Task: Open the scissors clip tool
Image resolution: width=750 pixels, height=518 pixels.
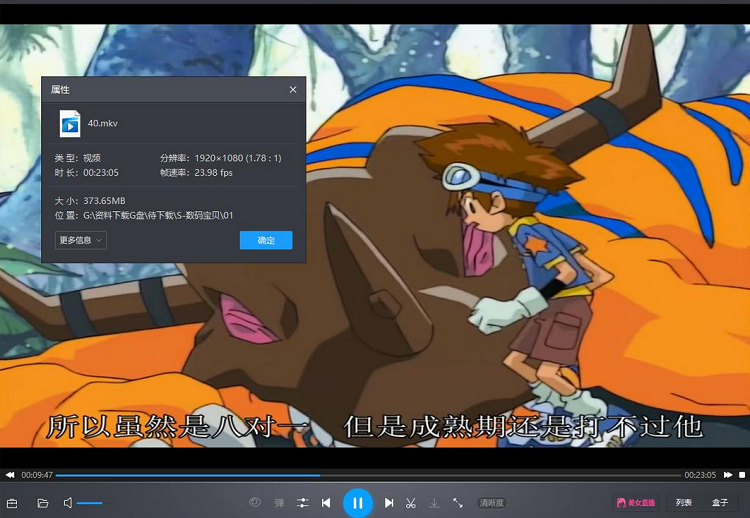Action: coord(411,502)
